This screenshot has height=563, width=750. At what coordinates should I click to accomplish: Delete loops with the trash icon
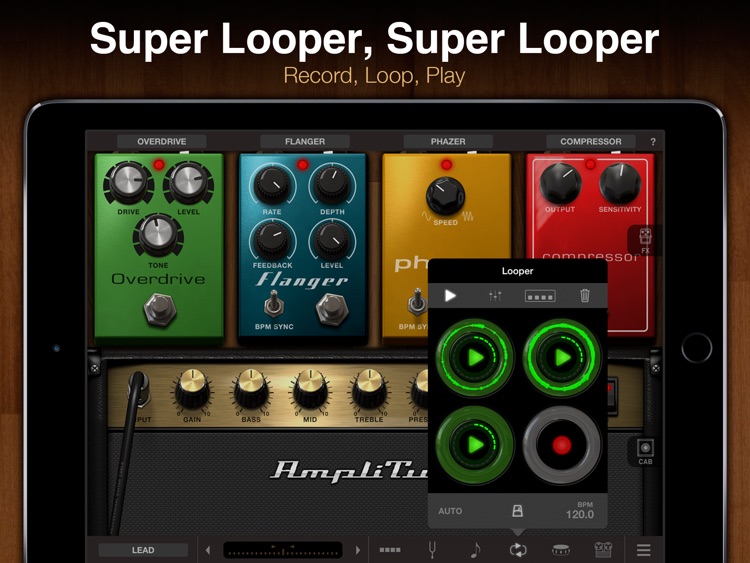click(585, 296)
